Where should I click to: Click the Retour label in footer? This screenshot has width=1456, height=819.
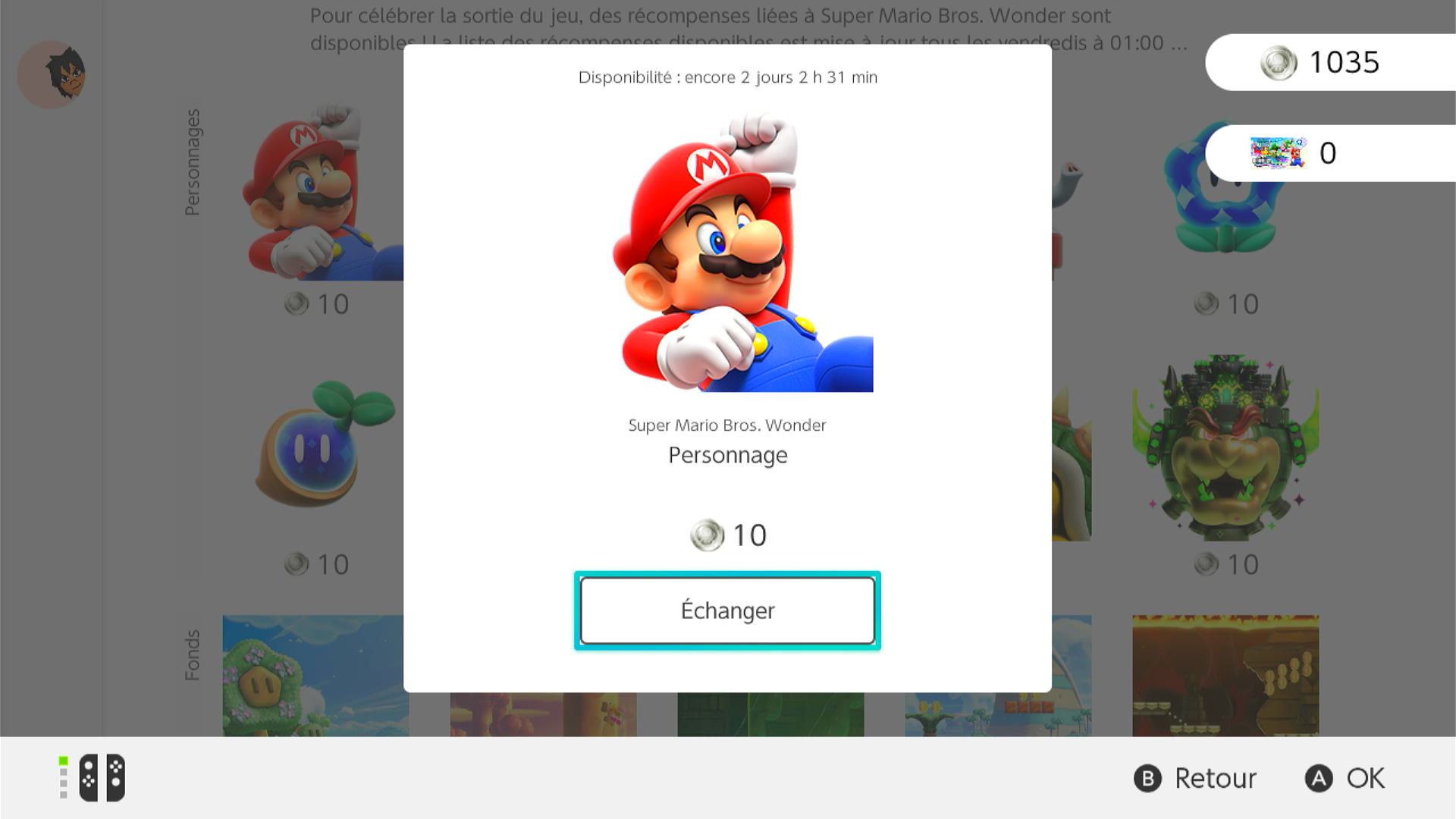pyautogui.click(x=1216, y=779)
